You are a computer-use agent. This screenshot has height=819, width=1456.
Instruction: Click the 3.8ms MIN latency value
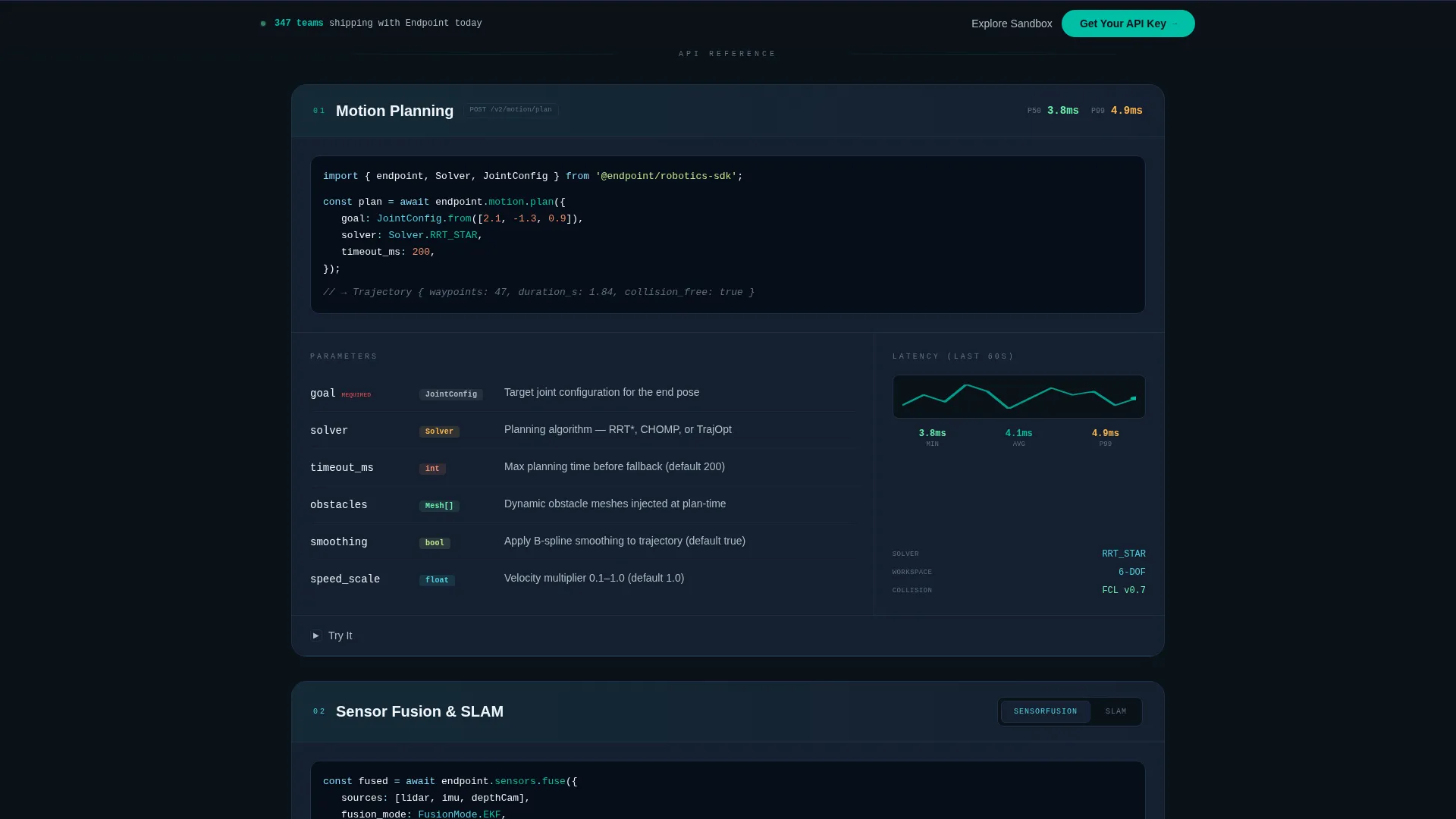click(x=932, y=434)
